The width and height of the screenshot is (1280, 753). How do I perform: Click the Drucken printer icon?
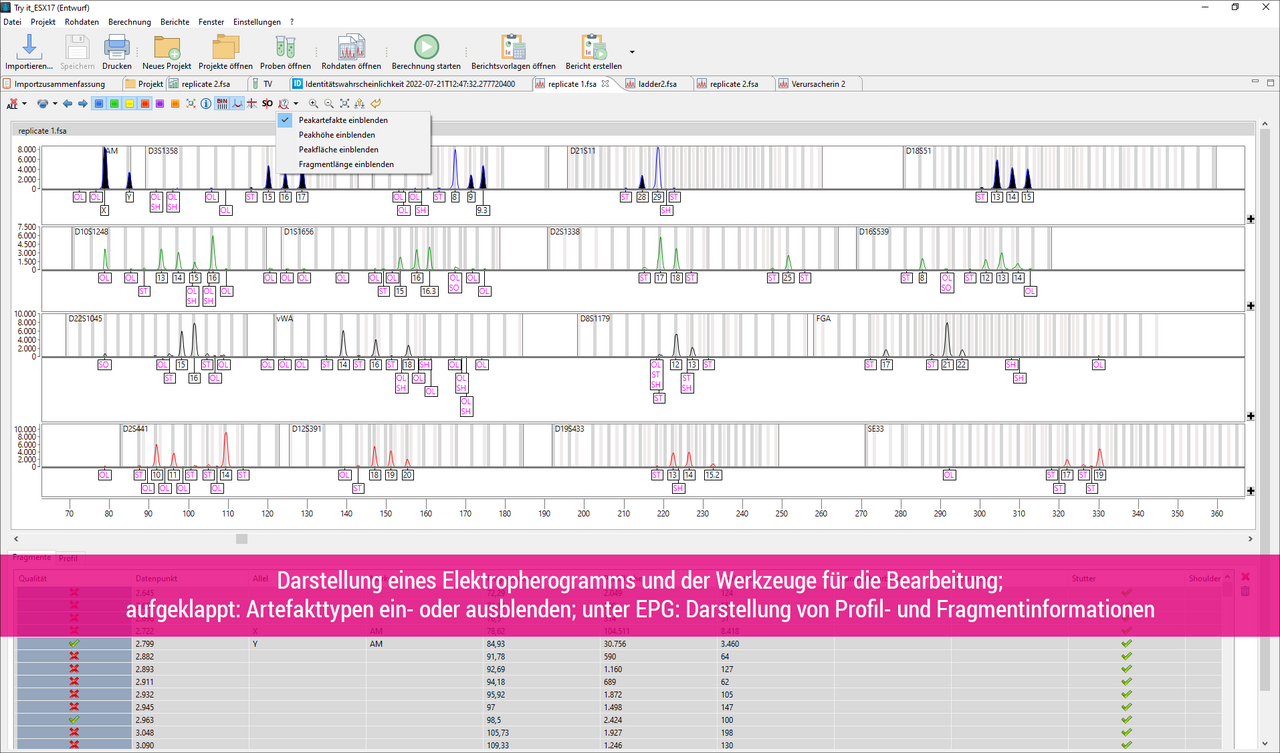(117, 46)
